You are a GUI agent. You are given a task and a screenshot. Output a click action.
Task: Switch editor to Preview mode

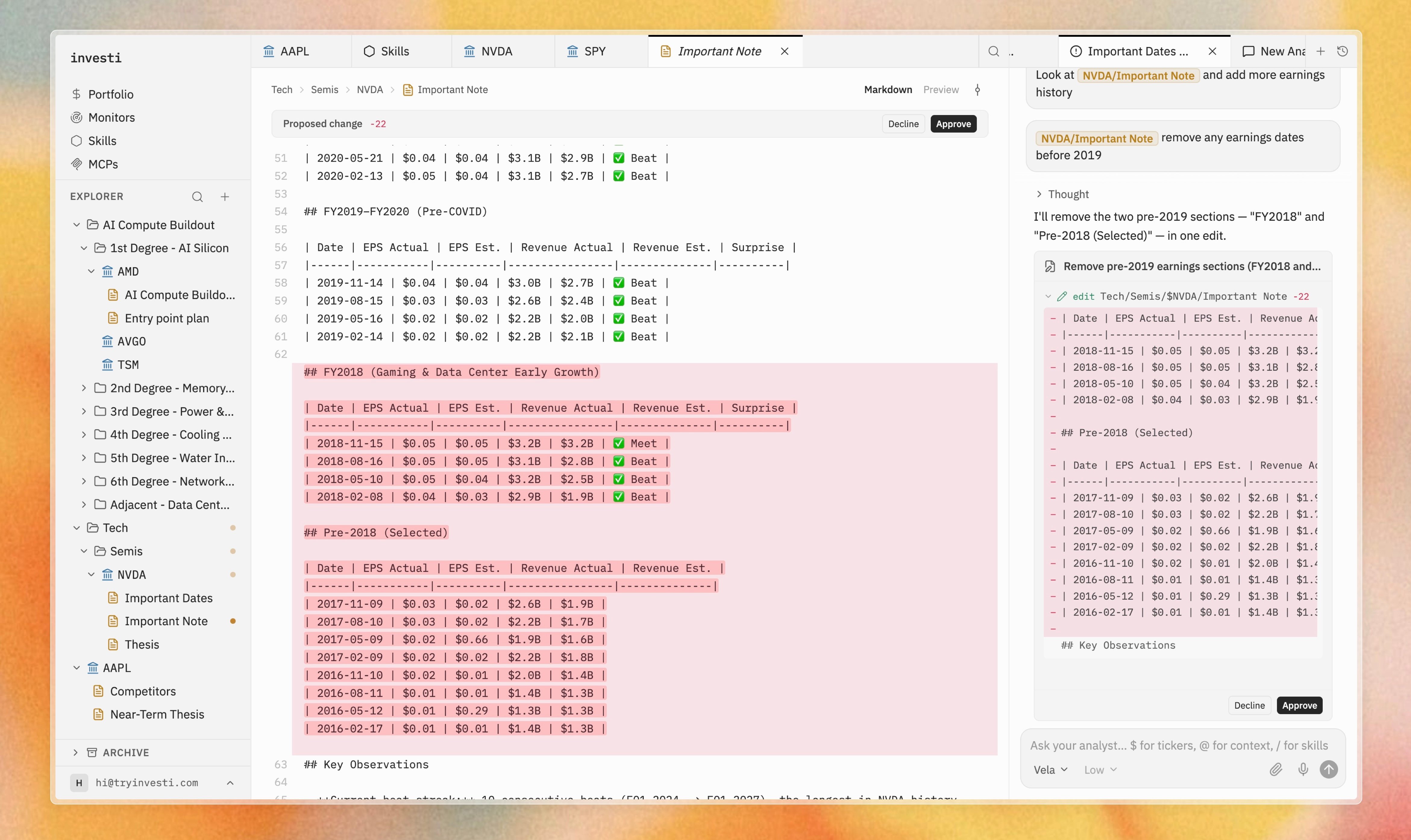point(941,89)
